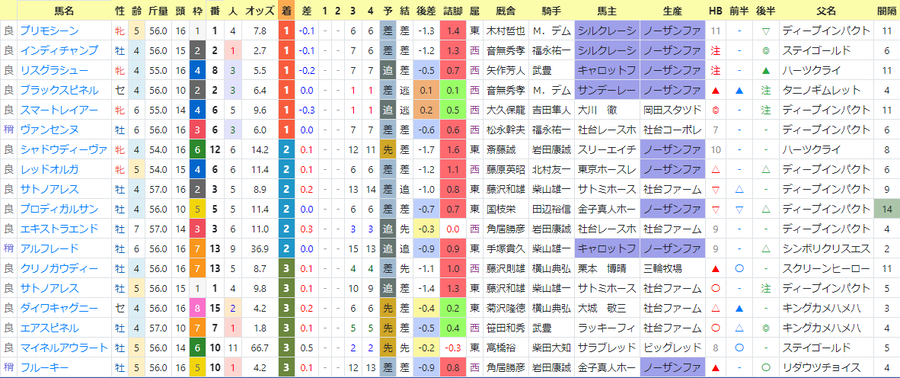Viewport: 900px width, 378px height.
Task: Open the クリノガウディー horse link
Action: (x=59, y=268)
